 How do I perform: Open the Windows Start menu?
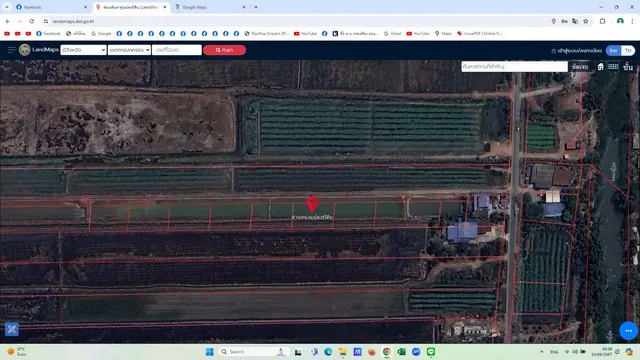(x=210, y=352)
